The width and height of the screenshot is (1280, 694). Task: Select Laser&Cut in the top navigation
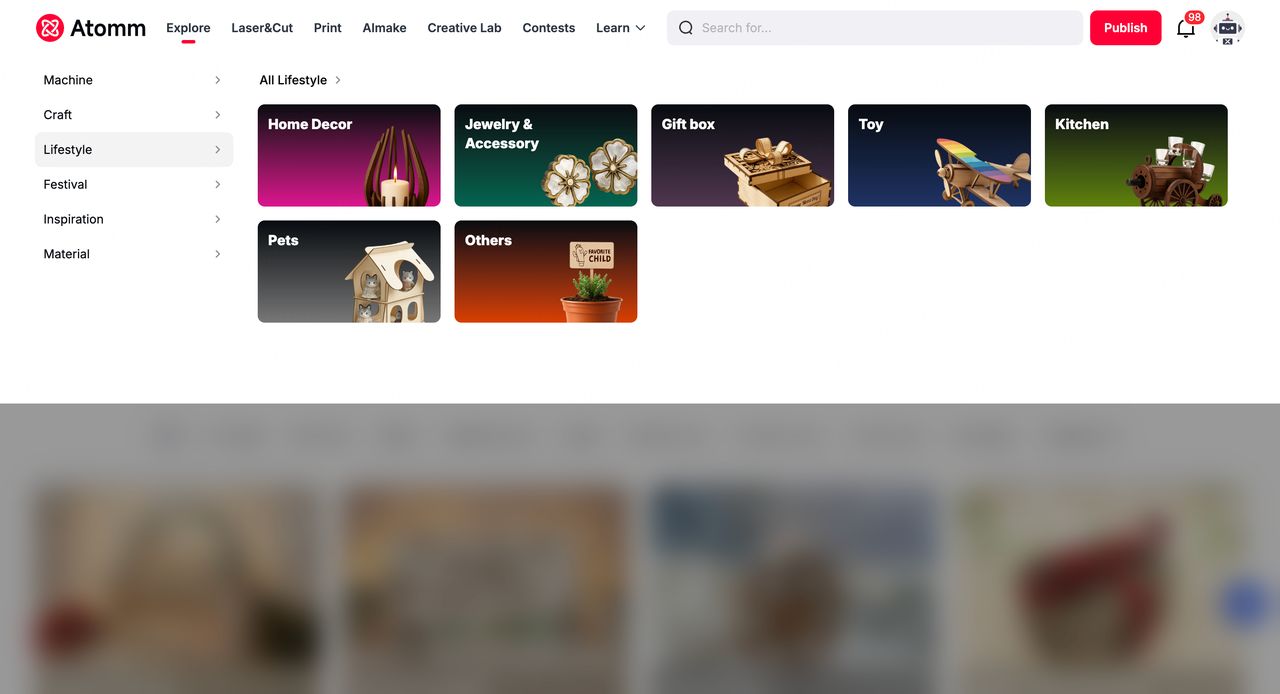point(262,28)
